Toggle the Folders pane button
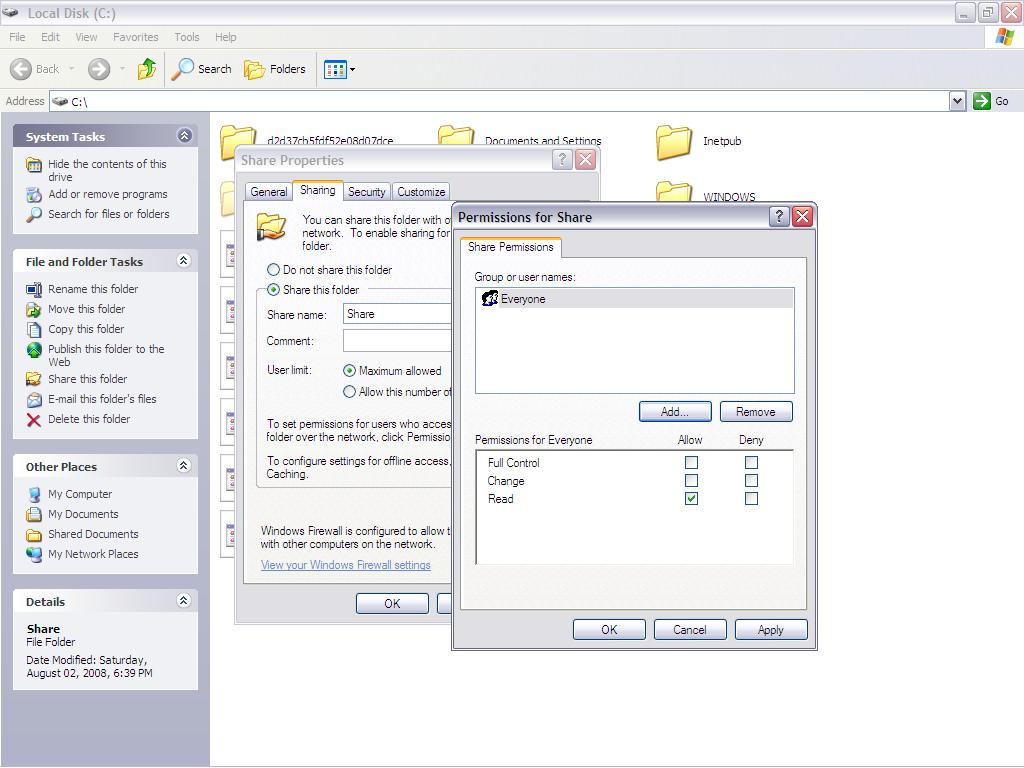1024x768 pixels. pyautogui.click(x=274, y=69)
